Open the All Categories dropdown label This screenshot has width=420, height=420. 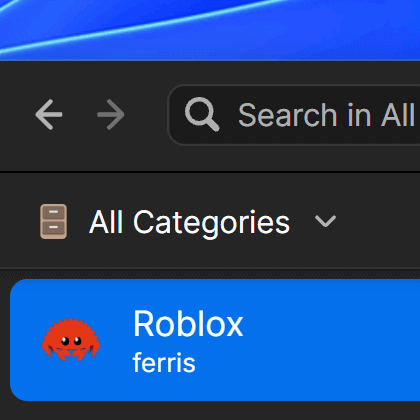[x=189, y=222]
